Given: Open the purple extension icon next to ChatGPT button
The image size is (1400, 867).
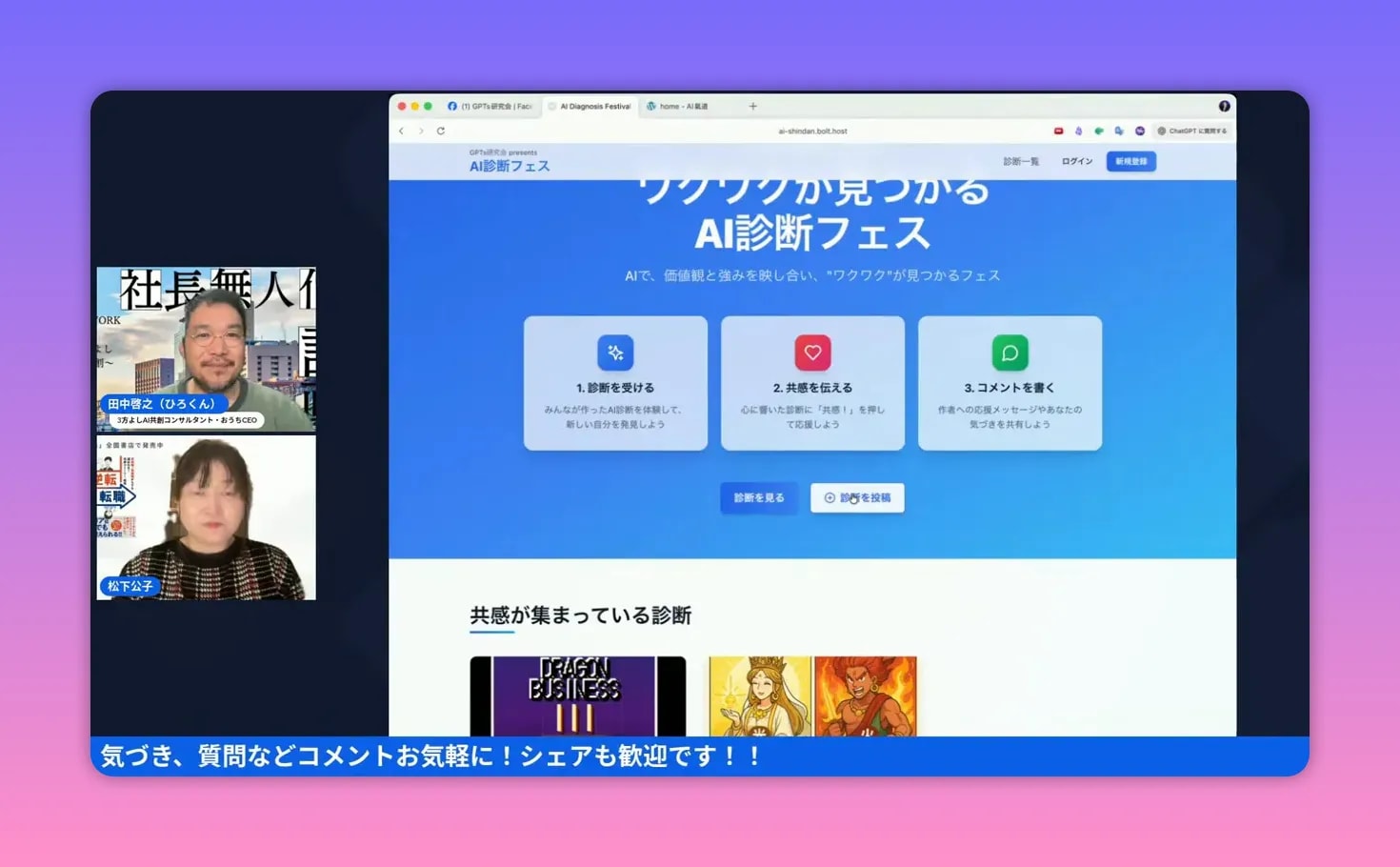Looking at the screenshot, I should (1140, 131).
